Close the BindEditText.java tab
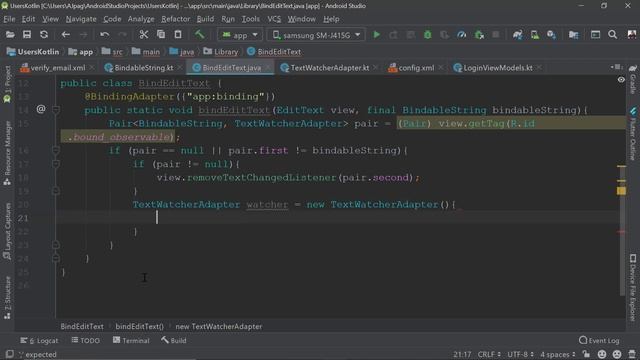 (268, 68)
